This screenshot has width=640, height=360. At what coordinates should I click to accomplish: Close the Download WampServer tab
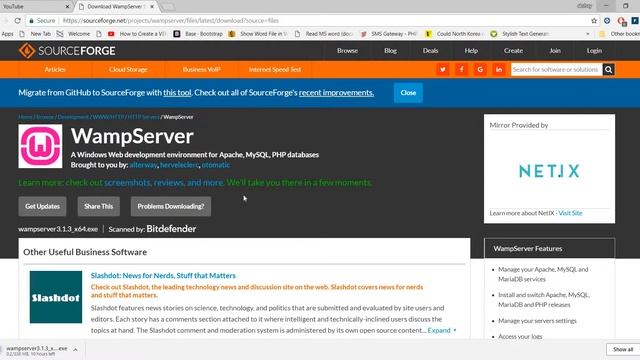click(x=152, y=7)
